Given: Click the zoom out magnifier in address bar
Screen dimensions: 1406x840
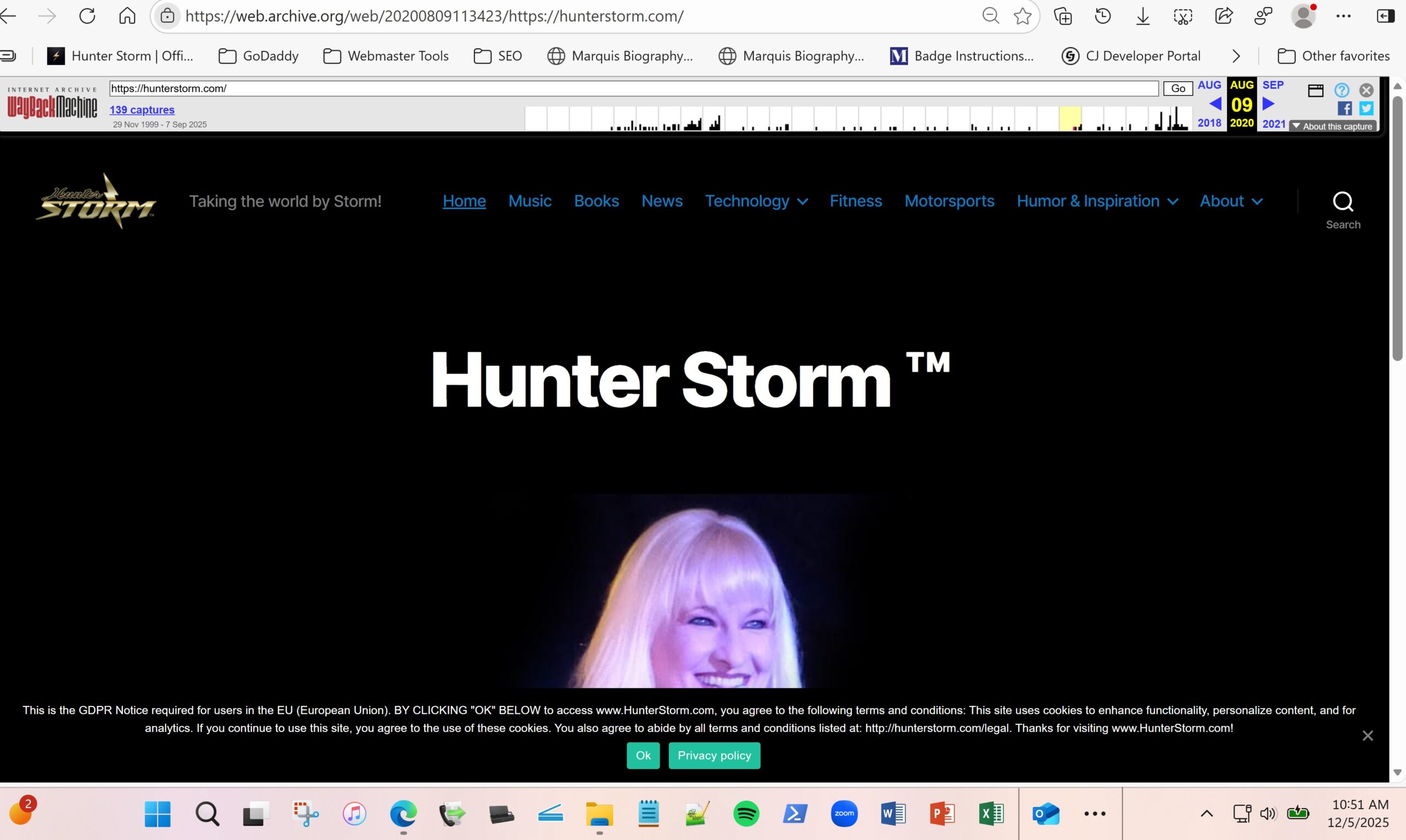Looking at the screenshot, I should [x=990, y=16].
